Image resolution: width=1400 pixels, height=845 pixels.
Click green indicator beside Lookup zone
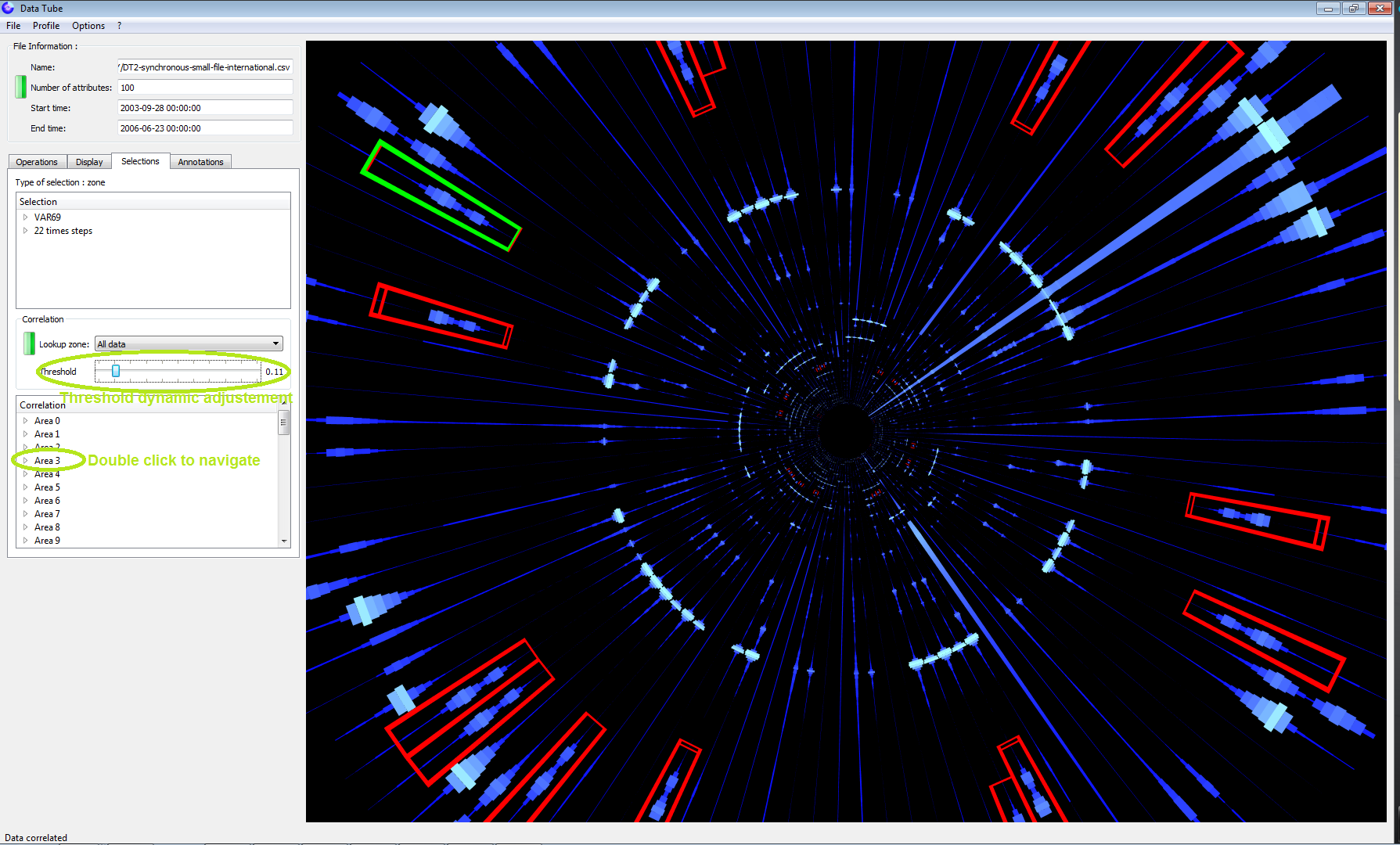pos(29,343)
